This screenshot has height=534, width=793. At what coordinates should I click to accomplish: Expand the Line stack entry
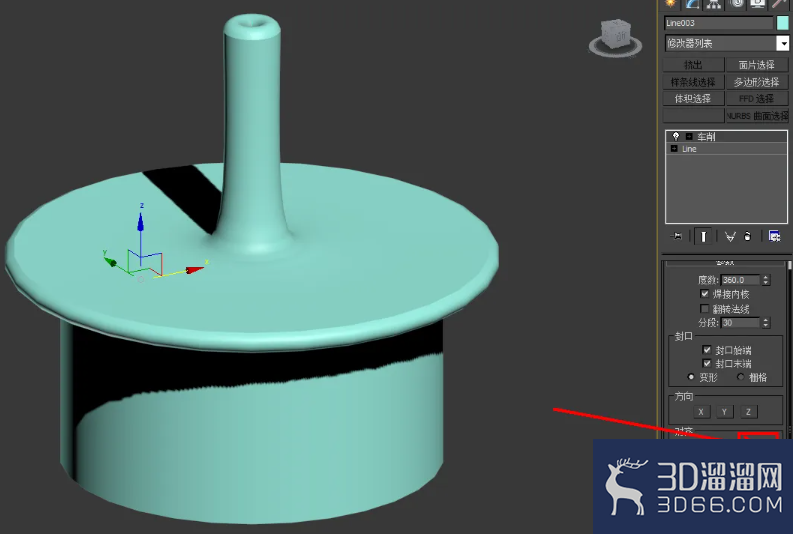(x=674, y=149)
